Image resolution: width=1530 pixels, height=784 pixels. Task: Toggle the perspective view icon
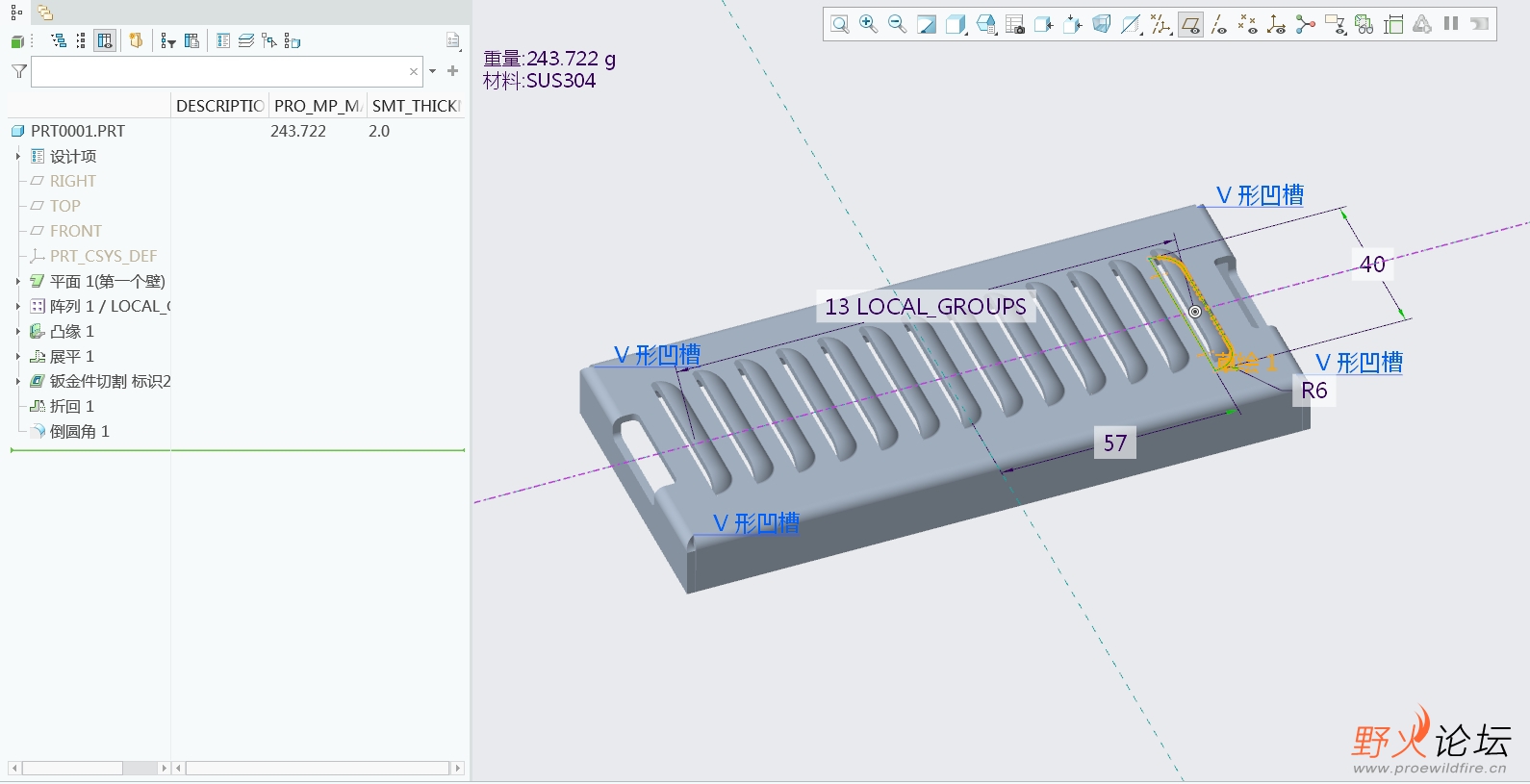[x=1102, y=25]
